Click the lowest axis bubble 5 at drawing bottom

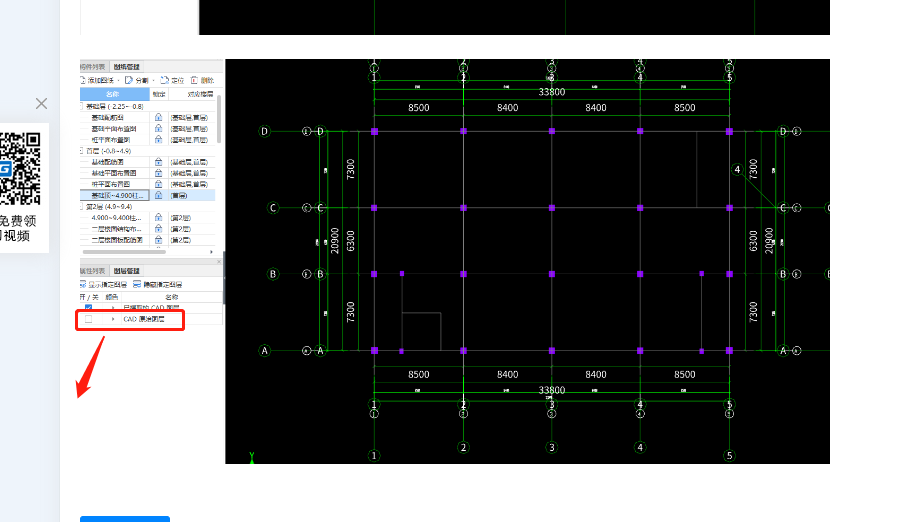click(730, 456)
